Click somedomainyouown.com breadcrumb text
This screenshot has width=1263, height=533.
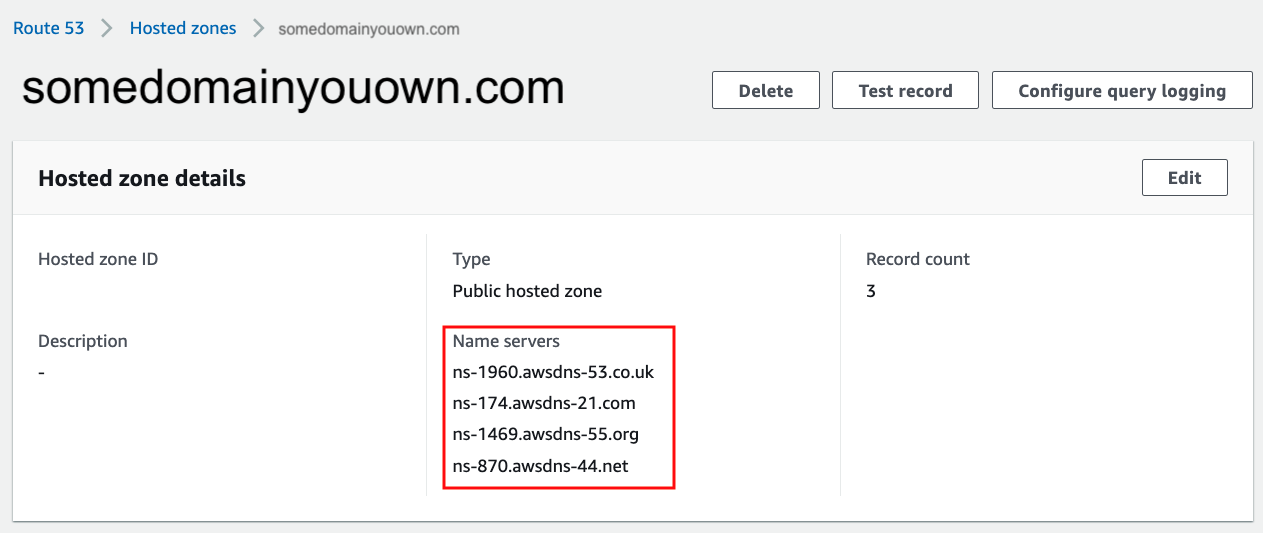(x=369, y=29)
